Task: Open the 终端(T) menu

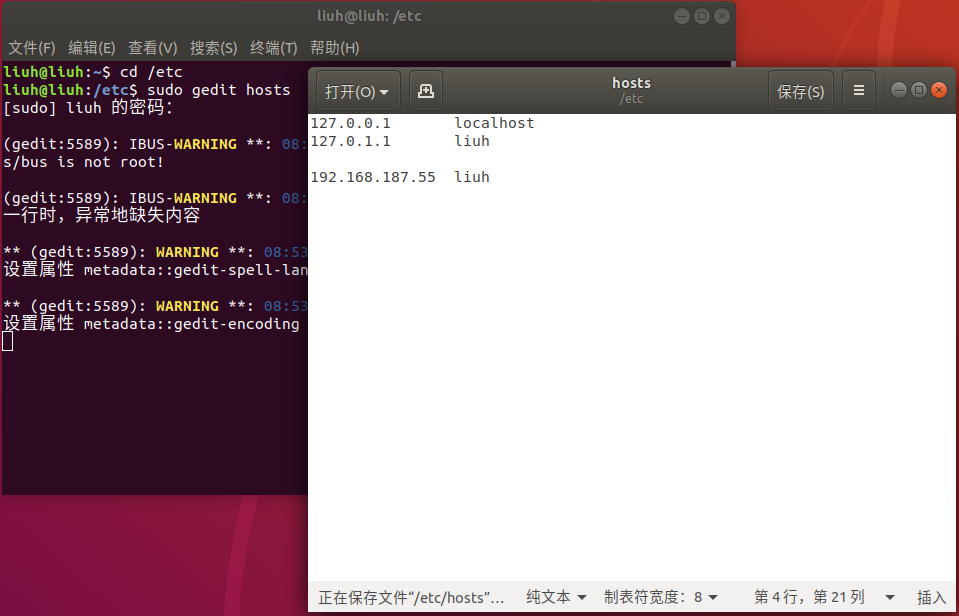Action: point(275,47)
